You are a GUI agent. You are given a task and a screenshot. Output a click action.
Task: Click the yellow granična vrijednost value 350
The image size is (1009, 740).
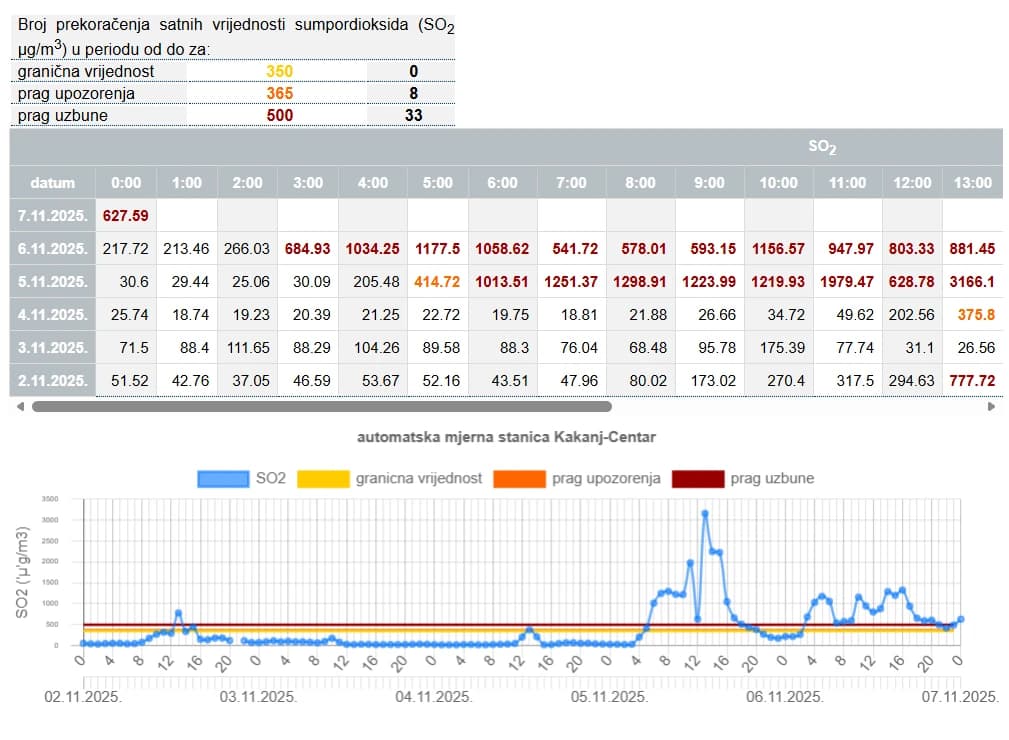click(x=280, y=71)
